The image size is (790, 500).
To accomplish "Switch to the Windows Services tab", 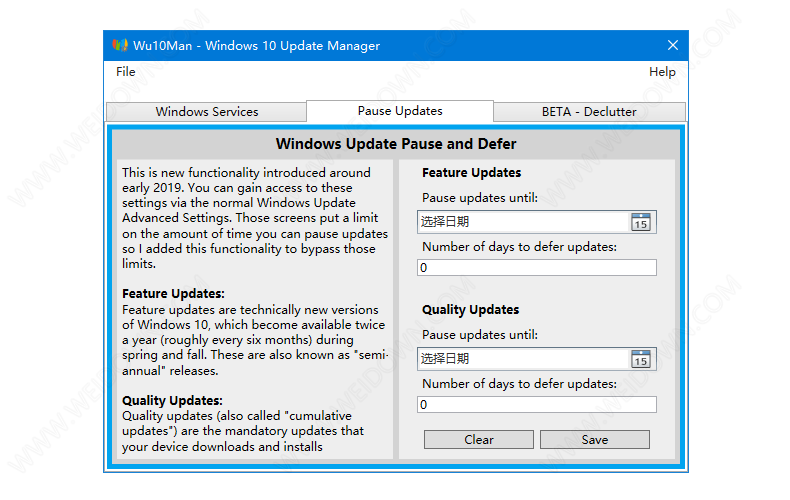I will pyautogui.click(x=207, y=112).
